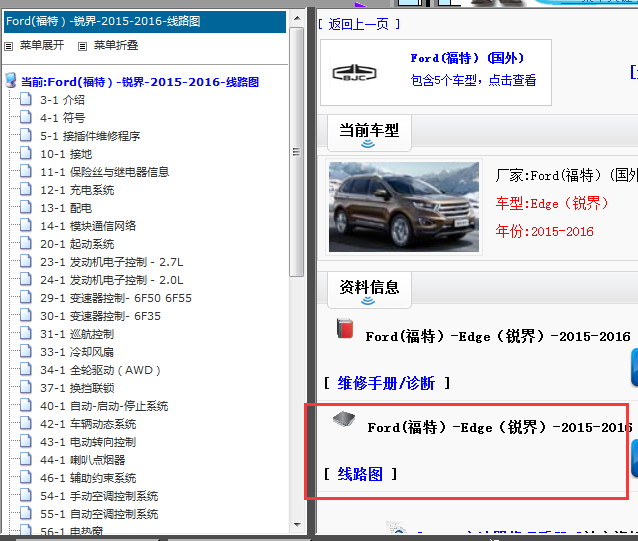Screen dimensions: 638x541
Task: Click the BJC brand logo
Action: tap(354, 73)
